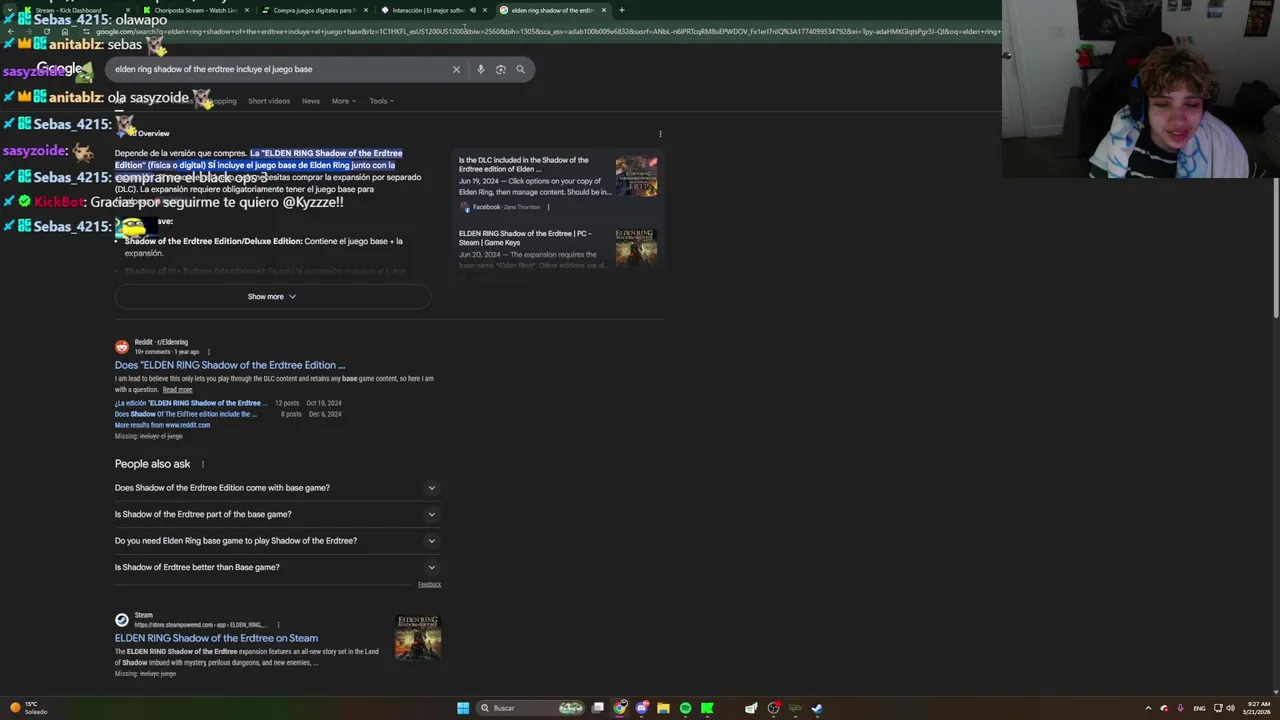Open the Steam result Erdtree thumbnail image
This screenshot has height=720, width=1280.
(418, 637)
